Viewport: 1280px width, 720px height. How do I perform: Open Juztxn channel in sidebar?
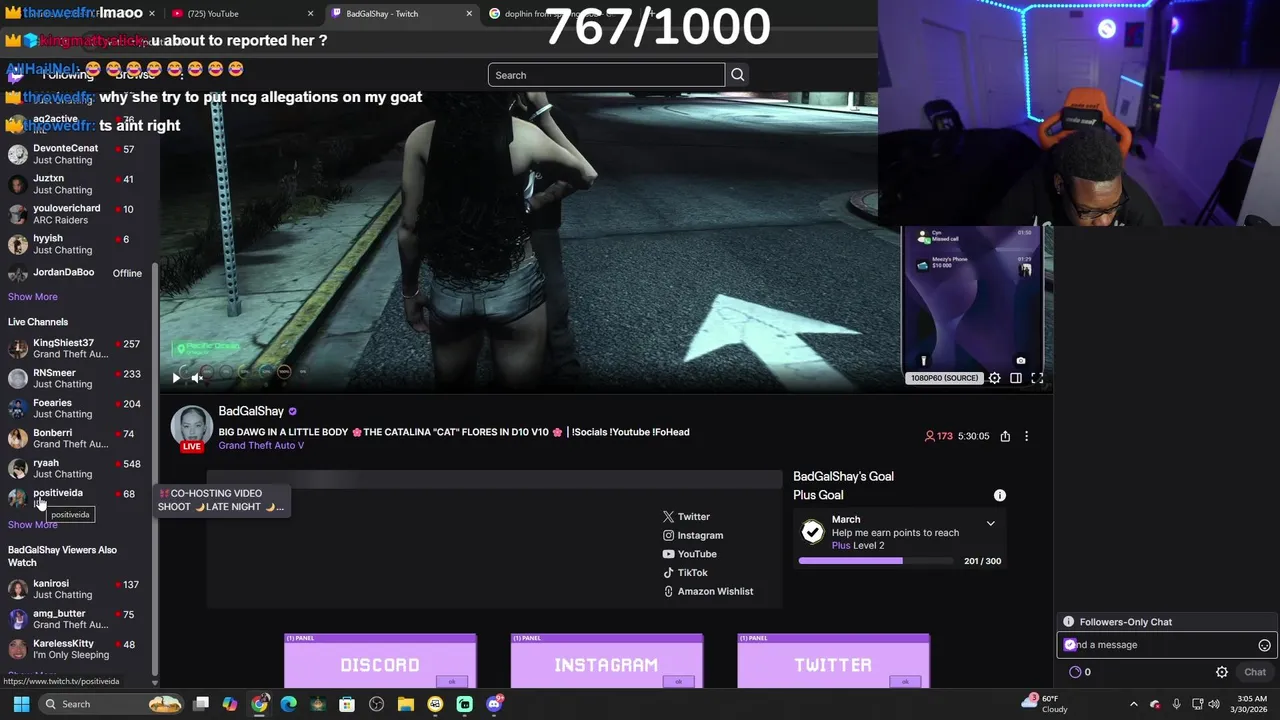(76, 184)
